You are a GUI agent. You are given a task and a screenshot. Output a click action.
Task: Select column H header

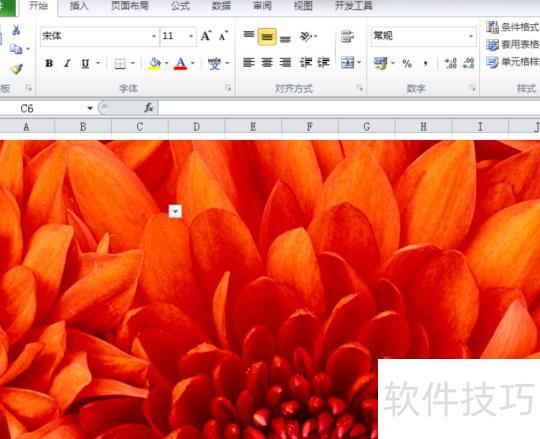[x=423, y=127]
